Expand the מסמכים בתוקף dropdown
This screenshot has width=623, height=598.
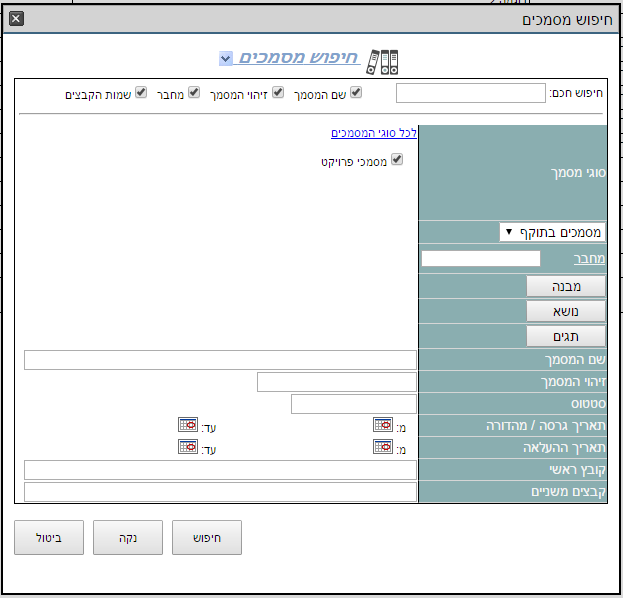click(553, 232)
